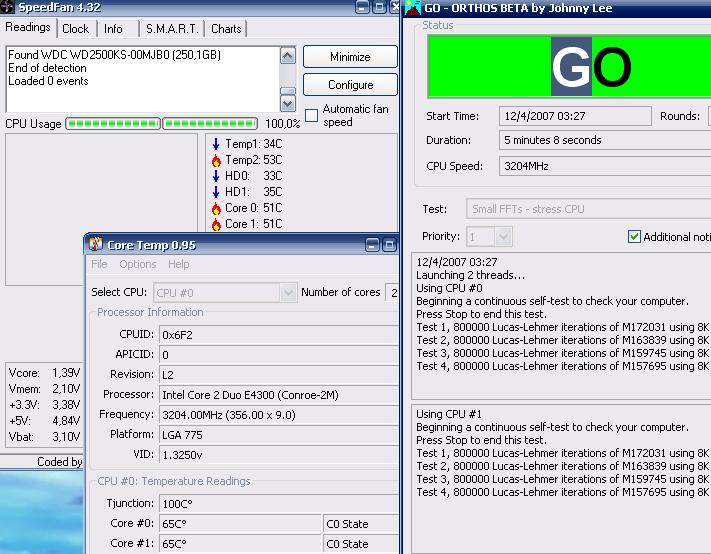The height and width of the screenshot is (554, 711).
Task: Switch to the Readings tab in SpeedFan
Action: 28,27
